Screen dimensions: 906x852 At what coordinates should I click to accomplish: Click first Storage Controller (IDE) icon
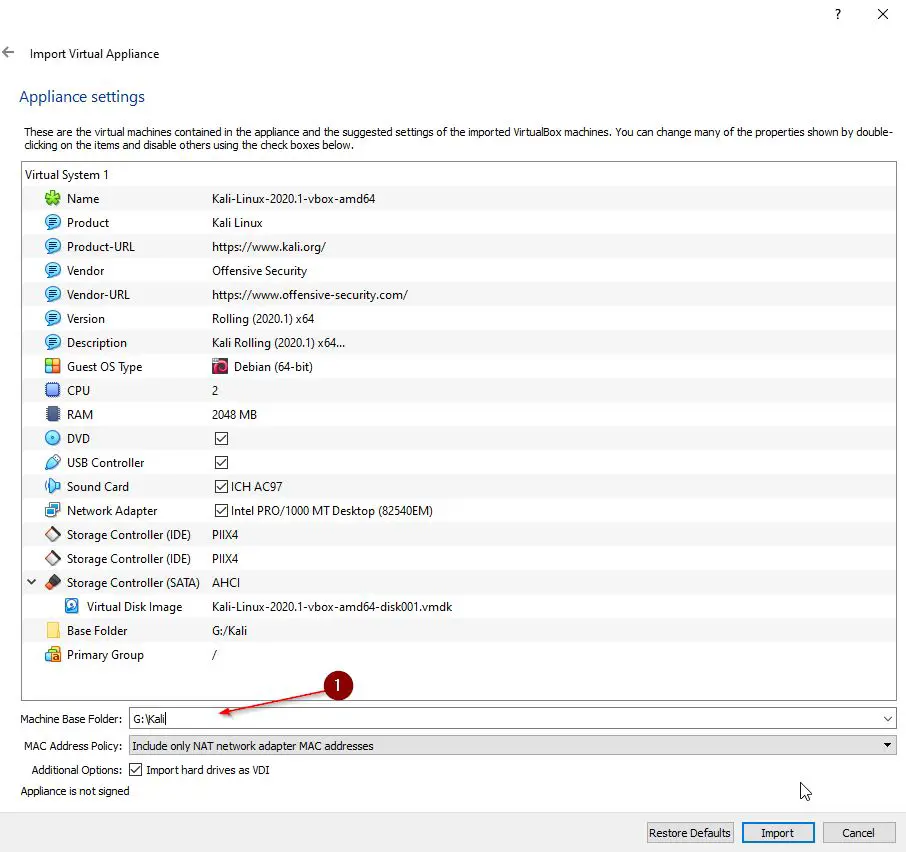point(53,534)
